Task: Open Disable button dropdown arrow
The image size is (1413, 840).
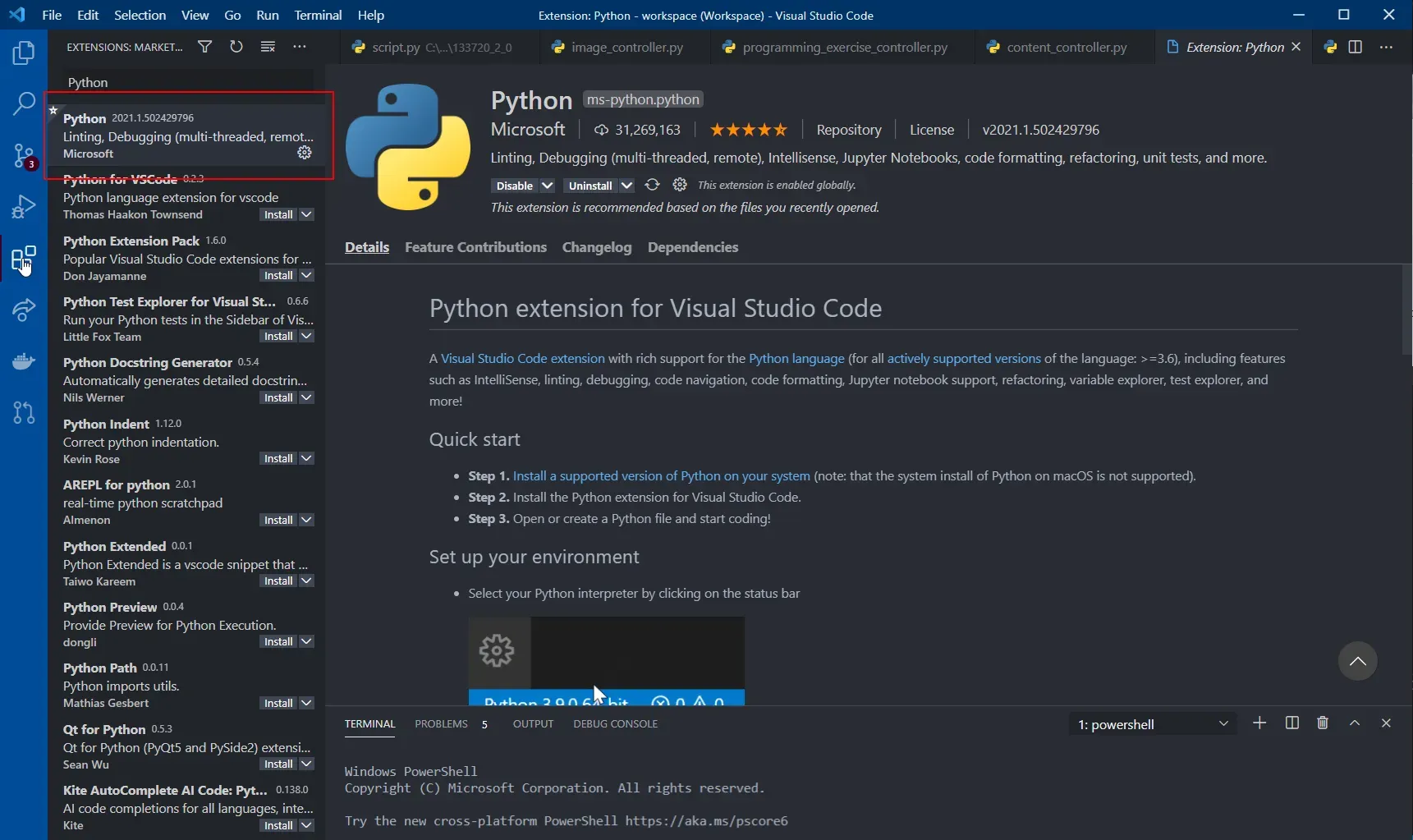Action: 547,186
